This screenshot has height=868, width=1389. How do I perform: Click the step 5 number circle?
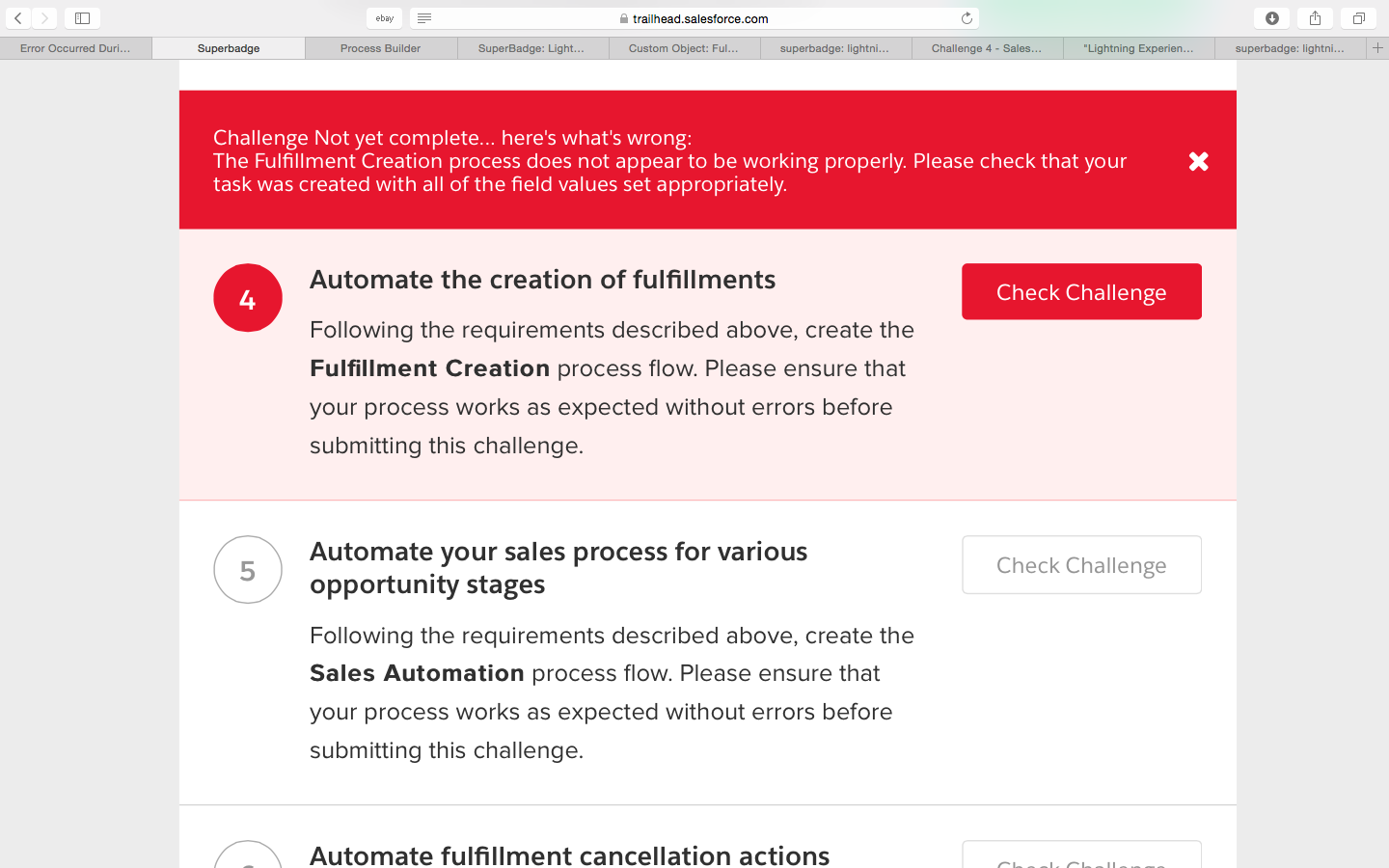(x=248, y=570)
